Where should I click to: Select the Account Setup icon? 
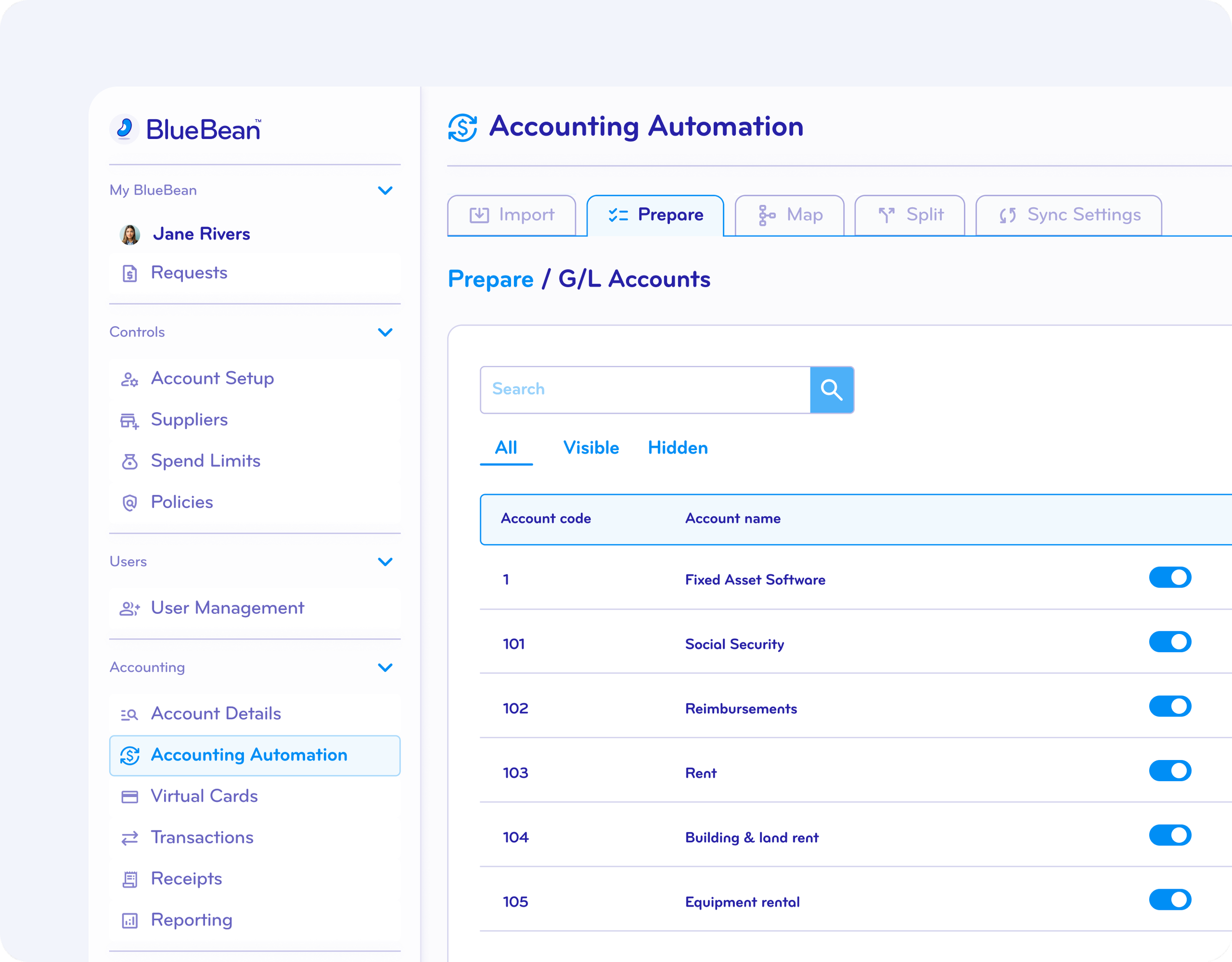click(x=130, y=379)
